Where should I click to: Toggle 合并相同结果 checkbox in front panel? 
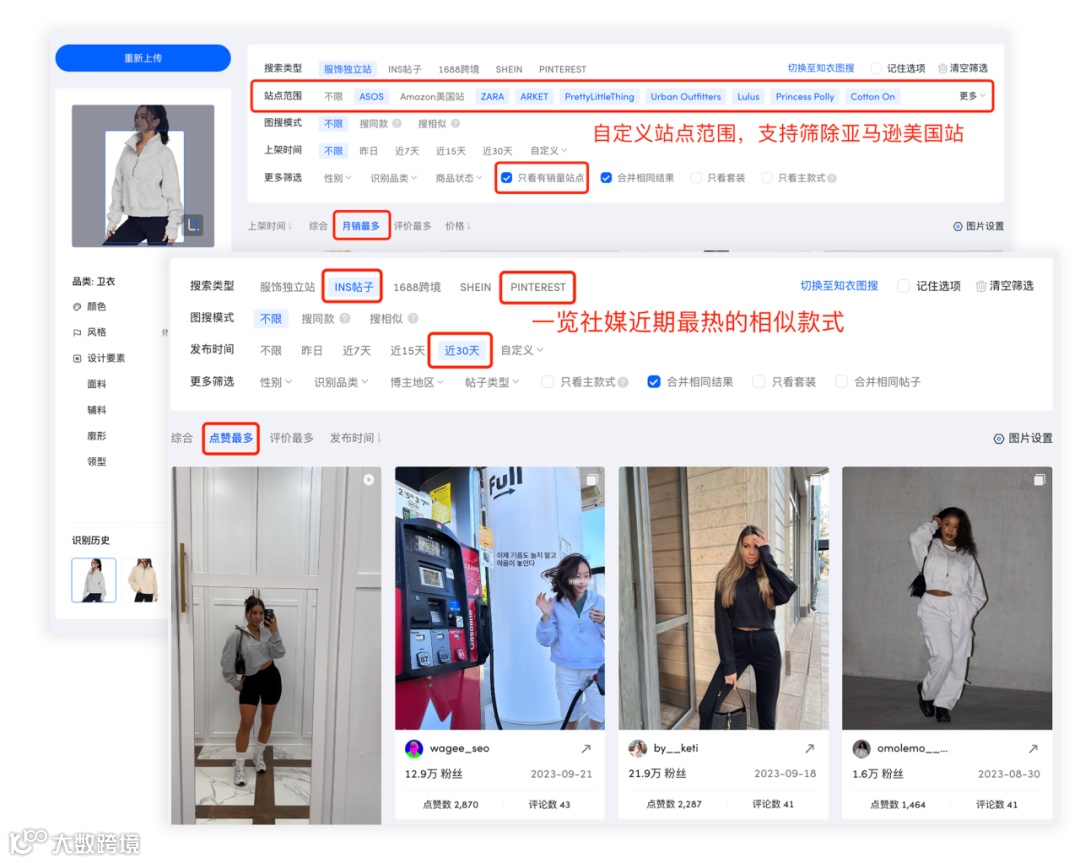pos(654,382)
